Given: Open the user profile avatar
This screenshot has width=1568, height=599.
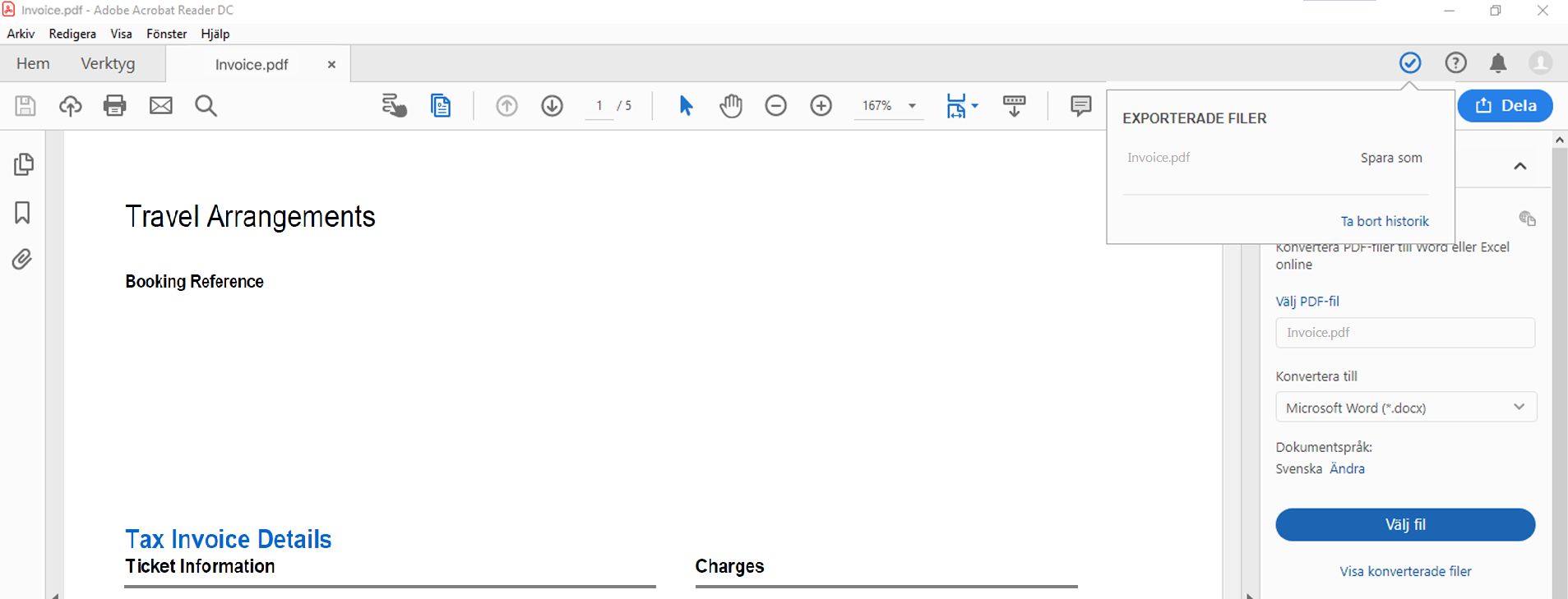Looking at the screenshot, I should click(x=1541, y=62).
